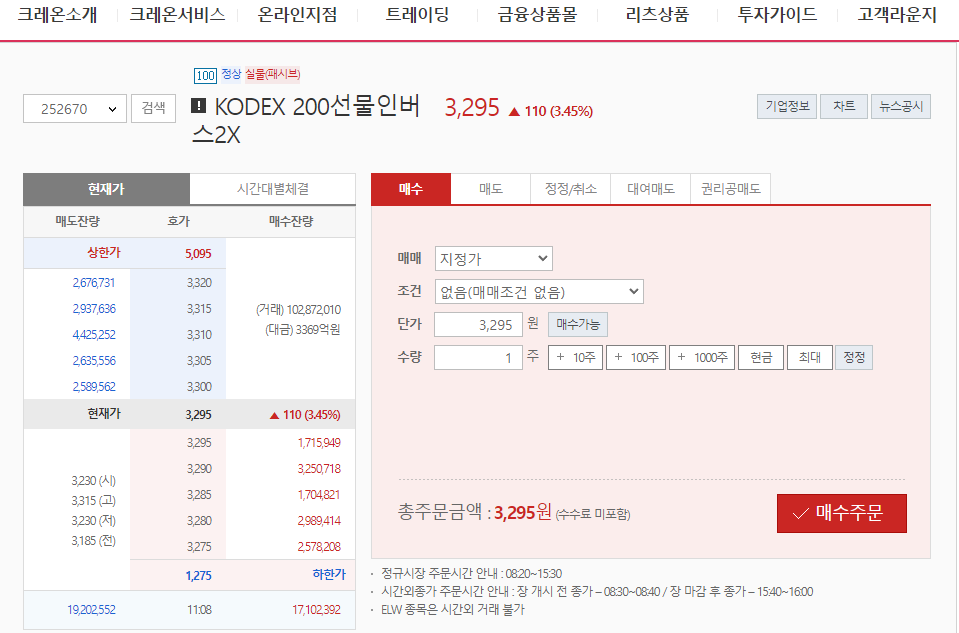Click the 검색 search button
Screen dimensions: 959x633
(x=154, y=108)
